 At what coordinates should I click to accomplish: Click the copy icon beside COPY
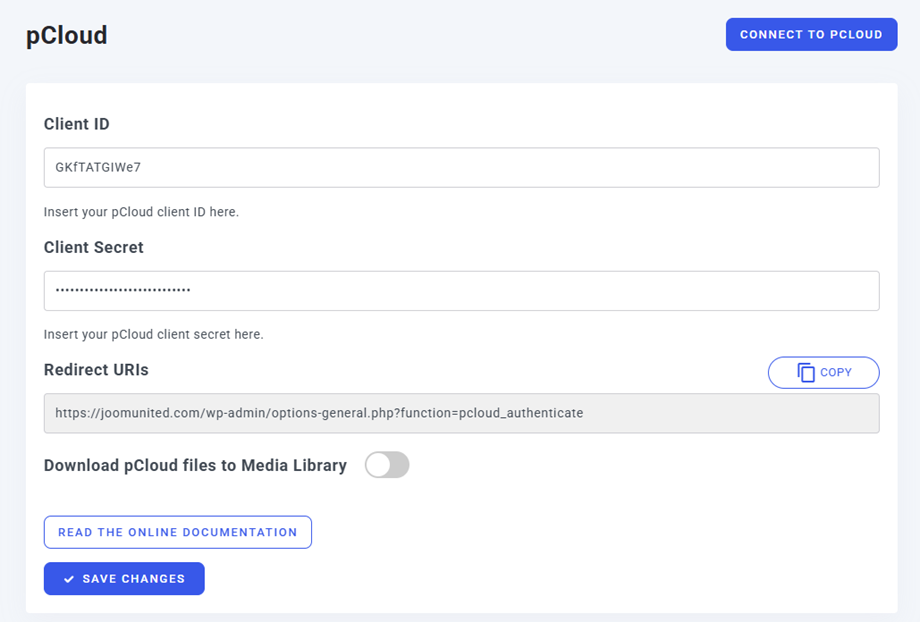[806, 373]
